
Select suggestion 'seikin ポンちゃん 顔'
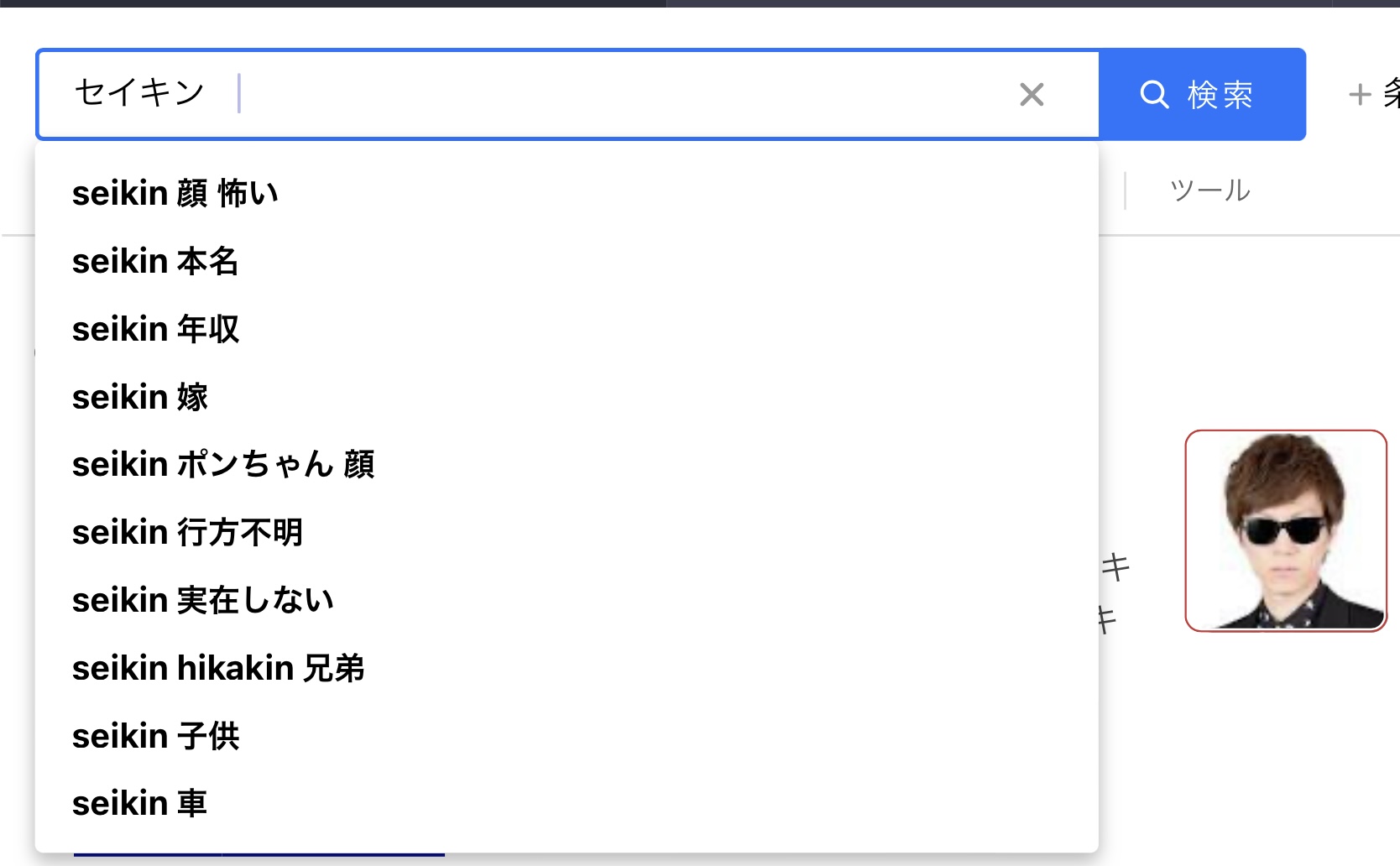coord(567,464)
